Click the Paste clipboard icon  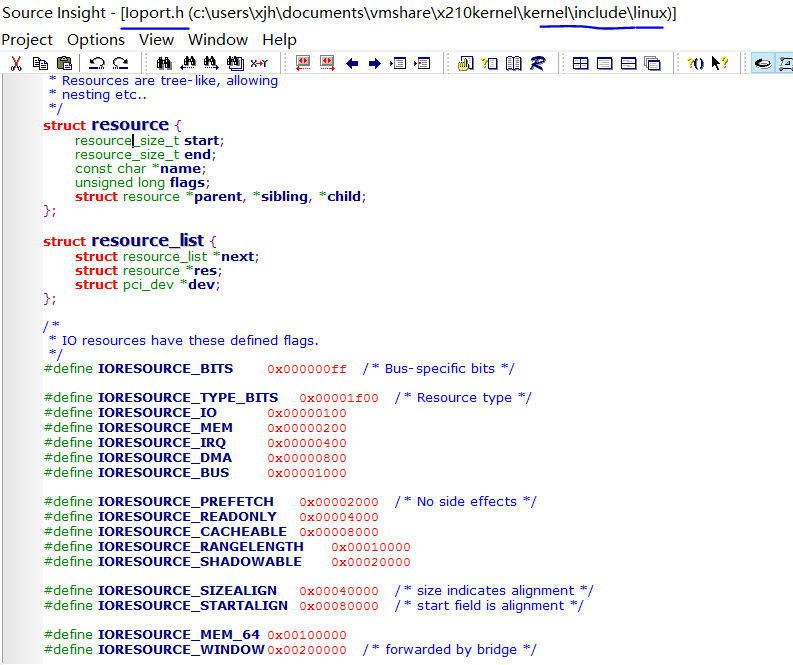64,63
